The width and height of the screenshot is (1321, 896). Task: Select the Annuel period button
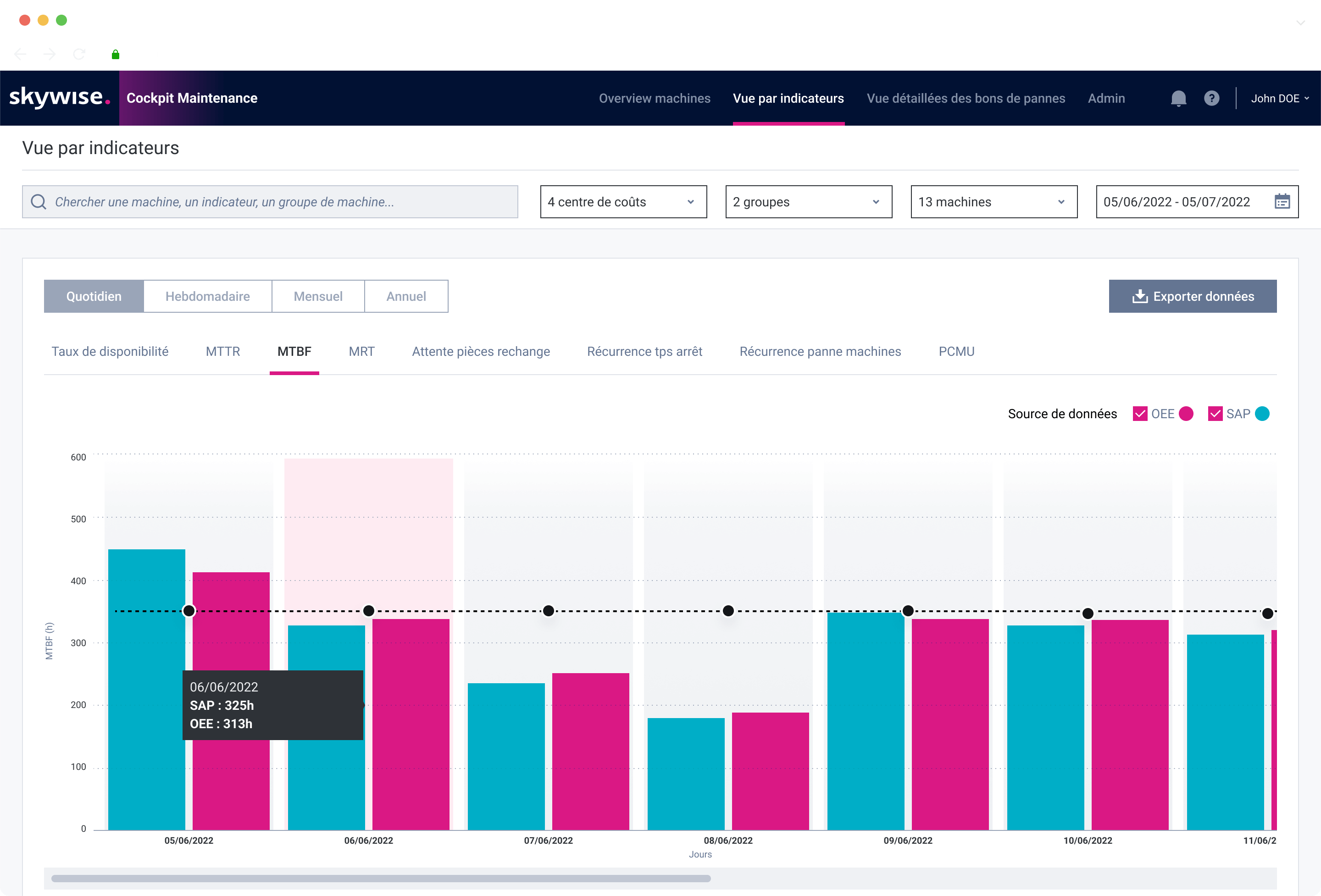pos(406,296)
